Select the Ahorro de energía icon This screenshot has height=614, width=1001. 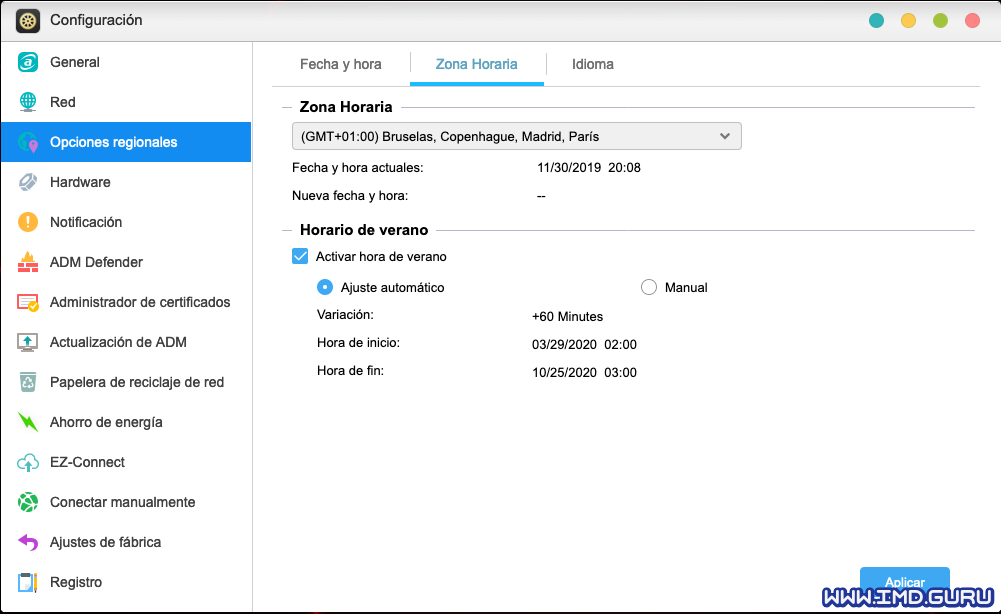[x=28, y=422]
